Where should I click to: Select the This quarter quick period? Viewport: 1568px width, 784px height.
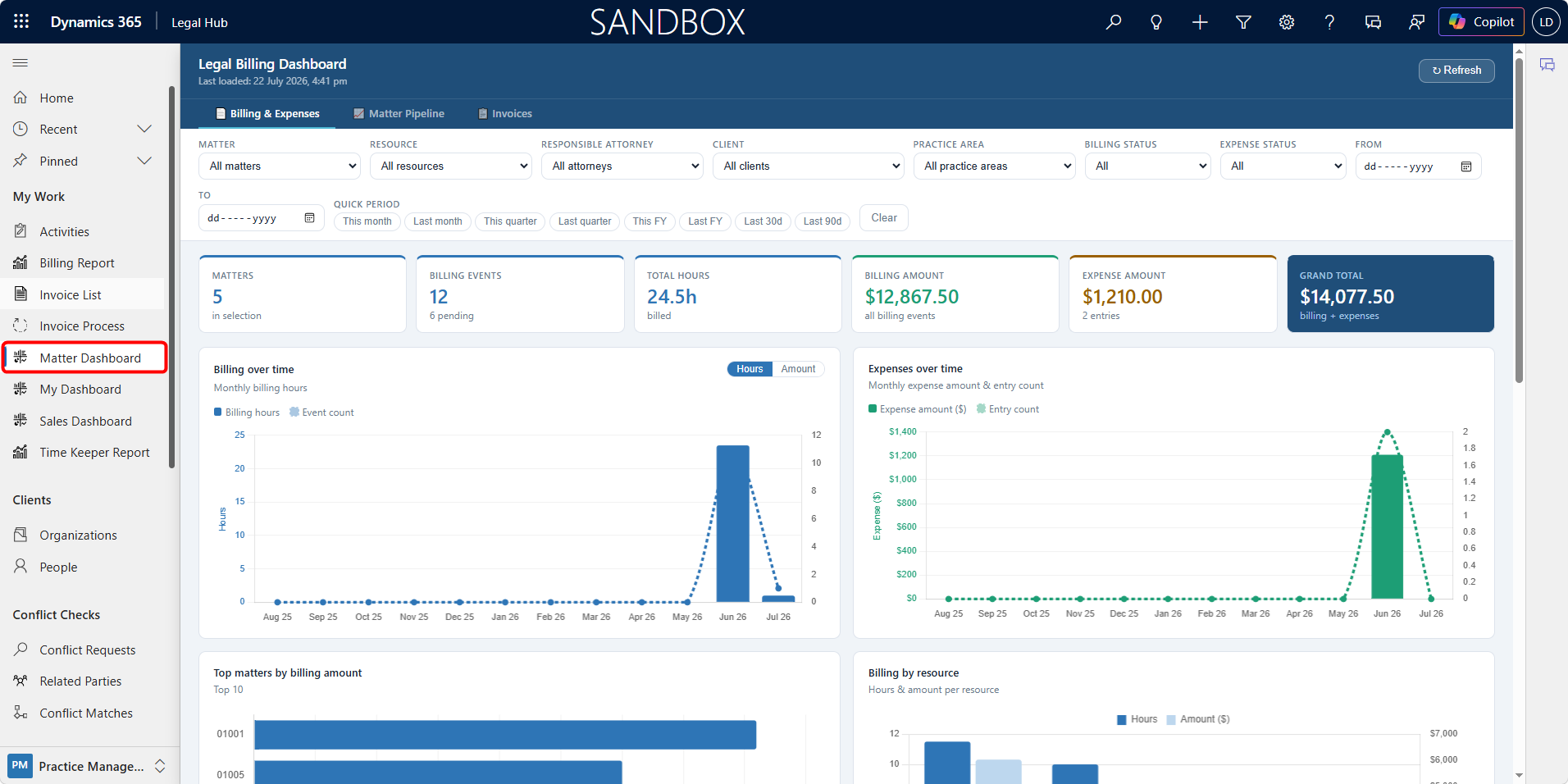(x=510, y=221)
